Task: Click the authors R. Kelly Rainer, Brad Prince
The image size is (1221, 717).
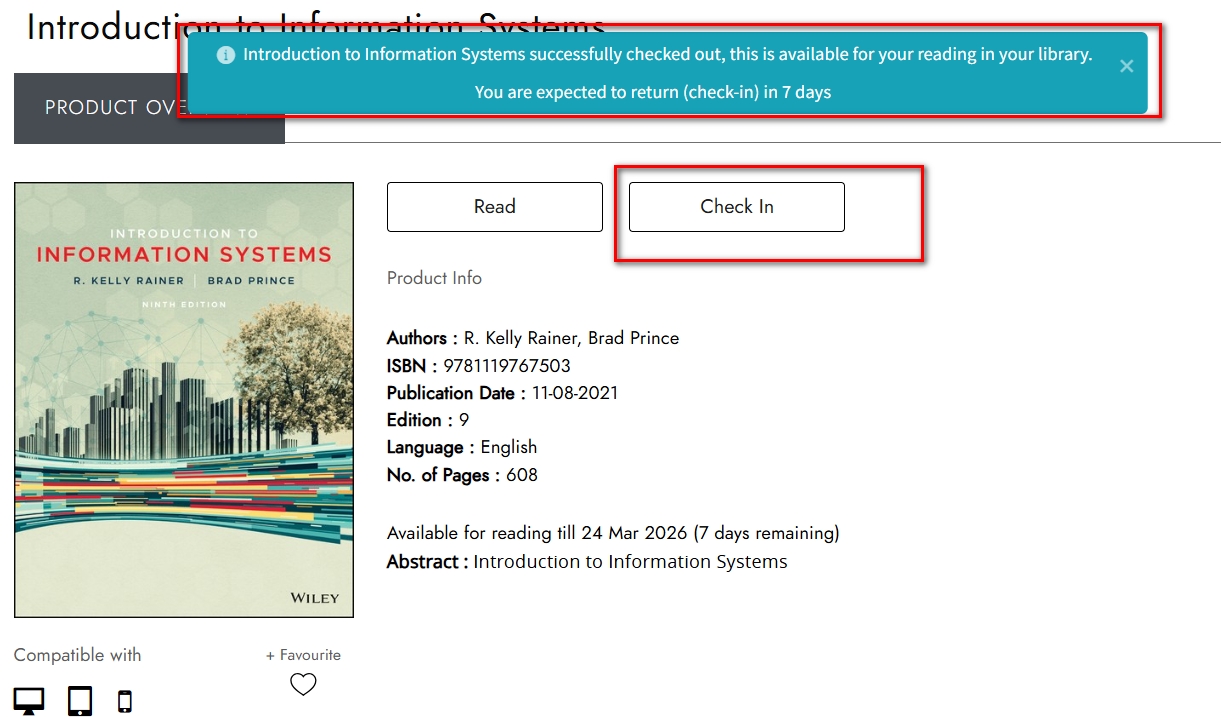Action: (x=571, y=338)
